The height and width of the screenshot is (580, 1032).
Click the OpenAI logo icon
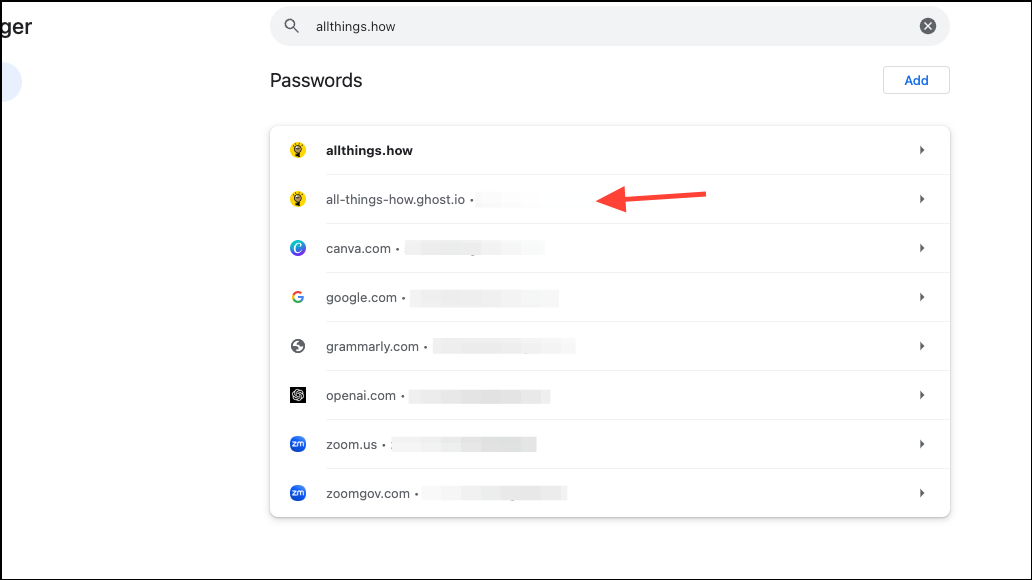pyautogui.click(x=298, y=395)
